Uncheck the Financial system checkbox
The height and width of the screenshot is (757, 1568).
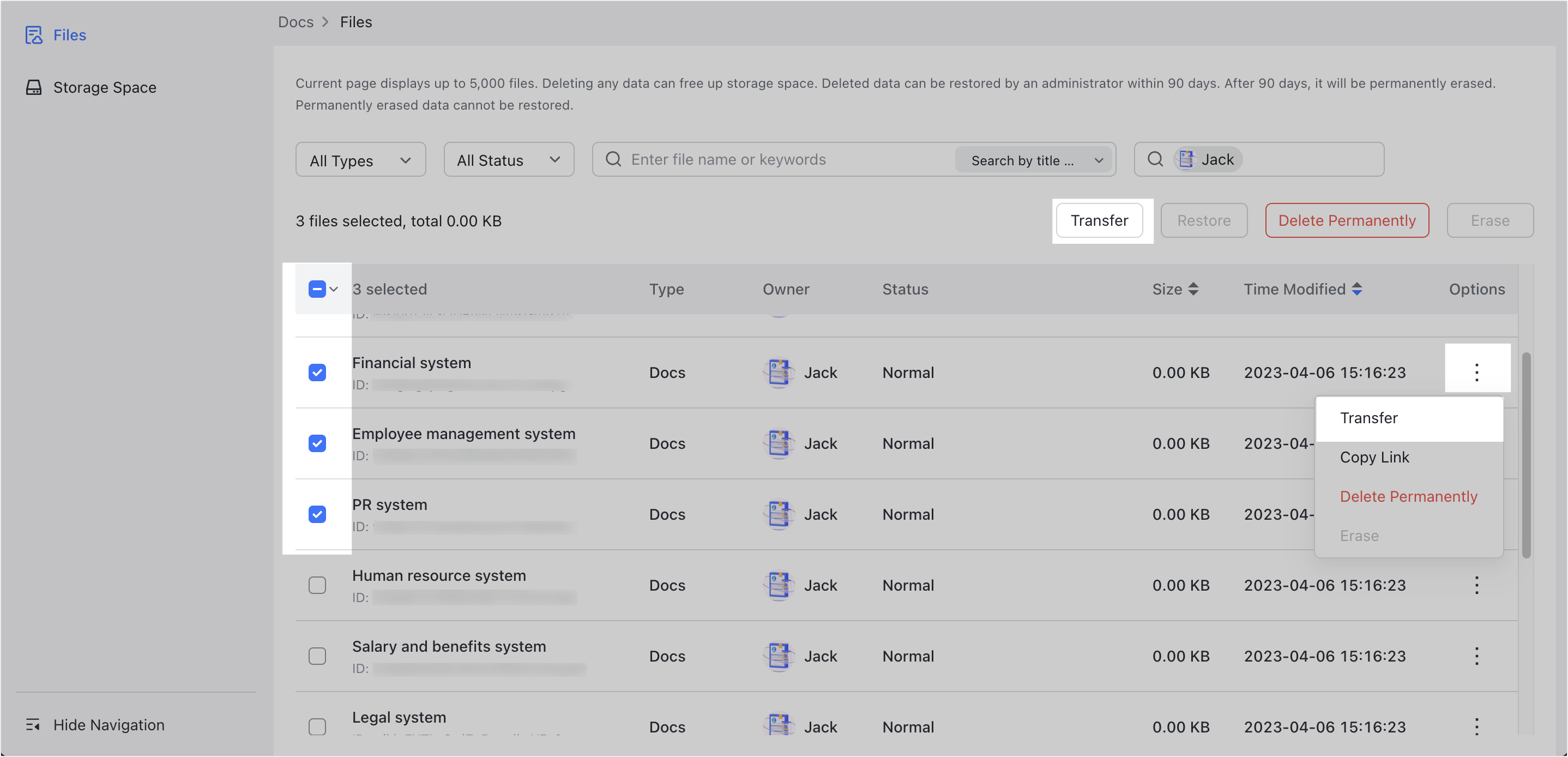[x=317, y=372]
